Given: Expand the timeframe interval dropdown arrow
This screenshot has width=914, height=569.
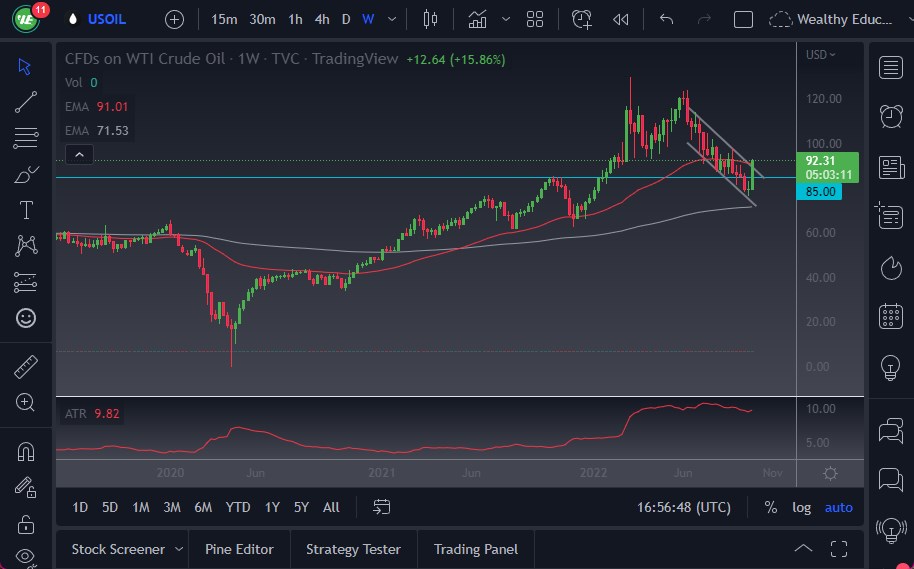Looking at the screenshot, I should [392, 19].
